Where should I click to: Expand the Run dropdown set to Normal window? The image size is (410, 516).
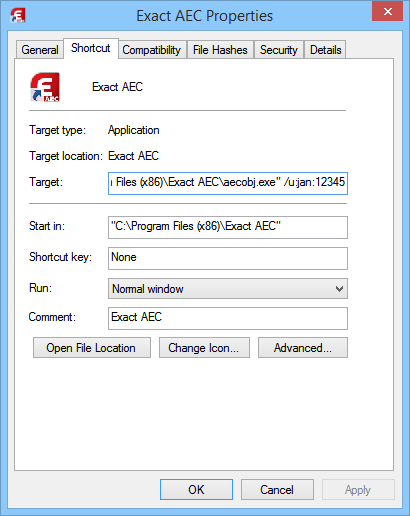(228, 289)
